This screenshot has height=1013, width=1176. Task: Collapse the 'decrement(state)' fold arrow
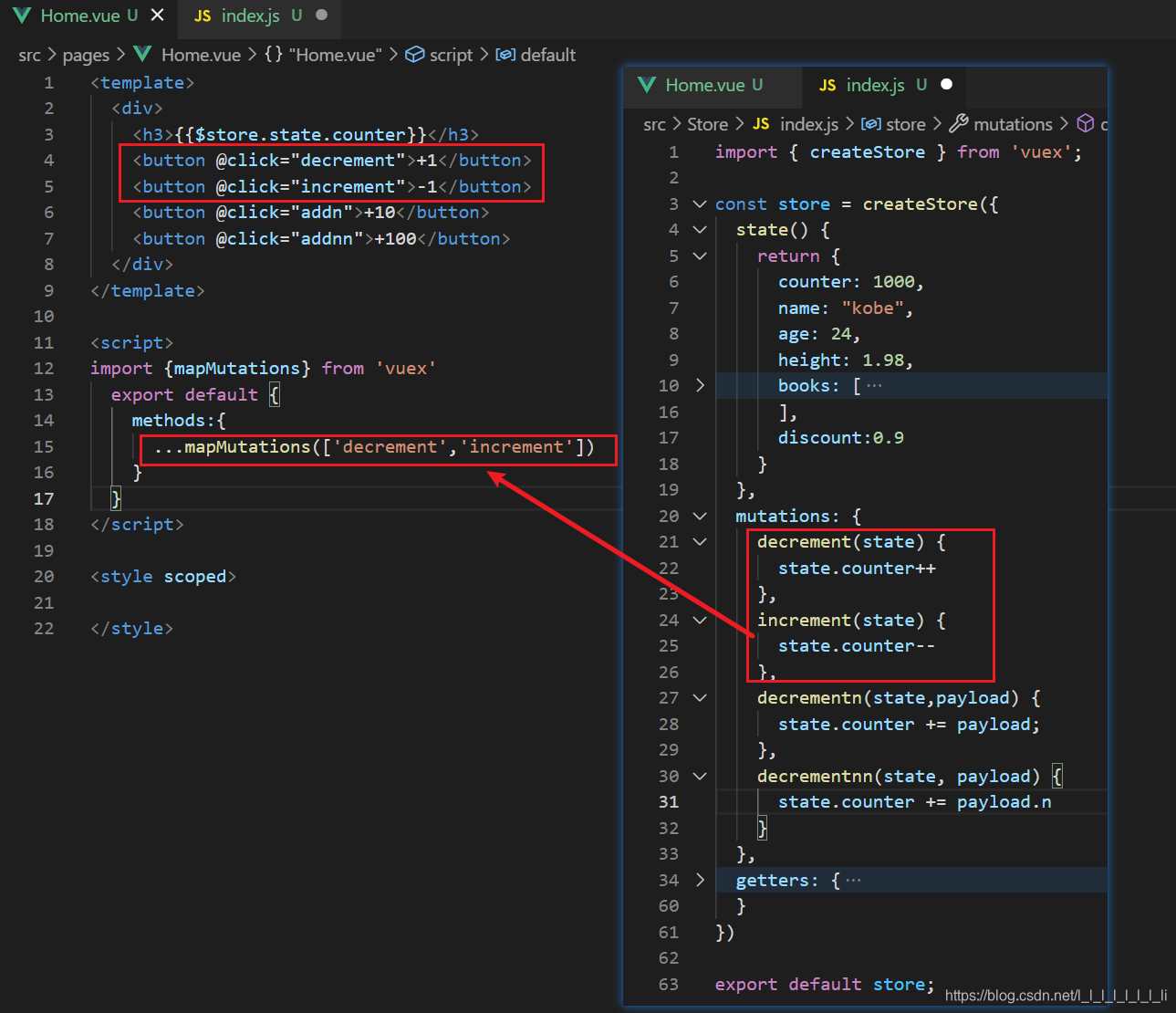(x=700, y=542)
